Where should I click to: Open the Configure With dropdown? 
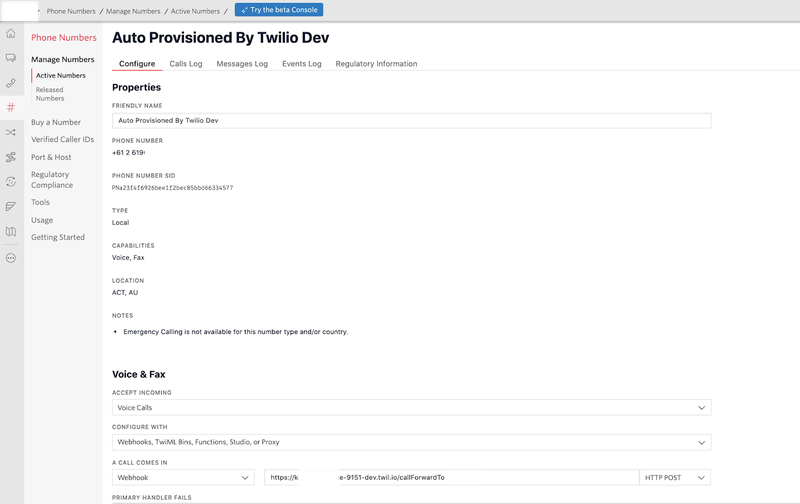click(411, 442)
